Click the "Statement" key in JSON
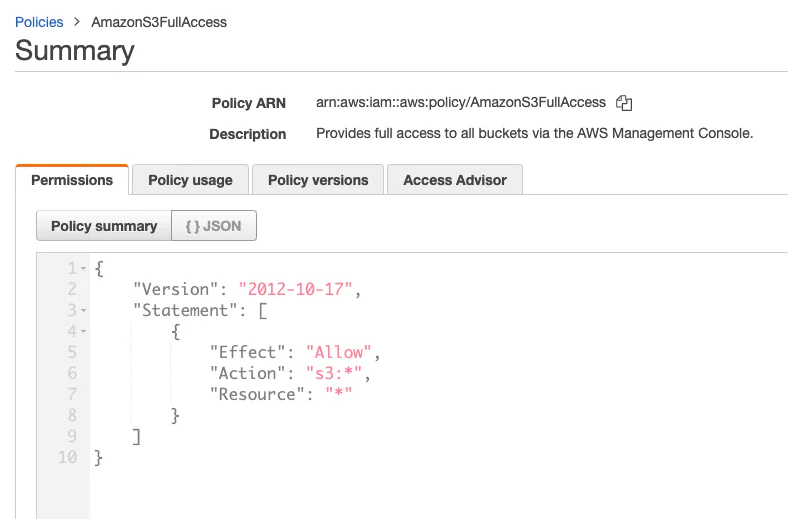The height and width of the screenshot is (519, 788). [185, 310]
